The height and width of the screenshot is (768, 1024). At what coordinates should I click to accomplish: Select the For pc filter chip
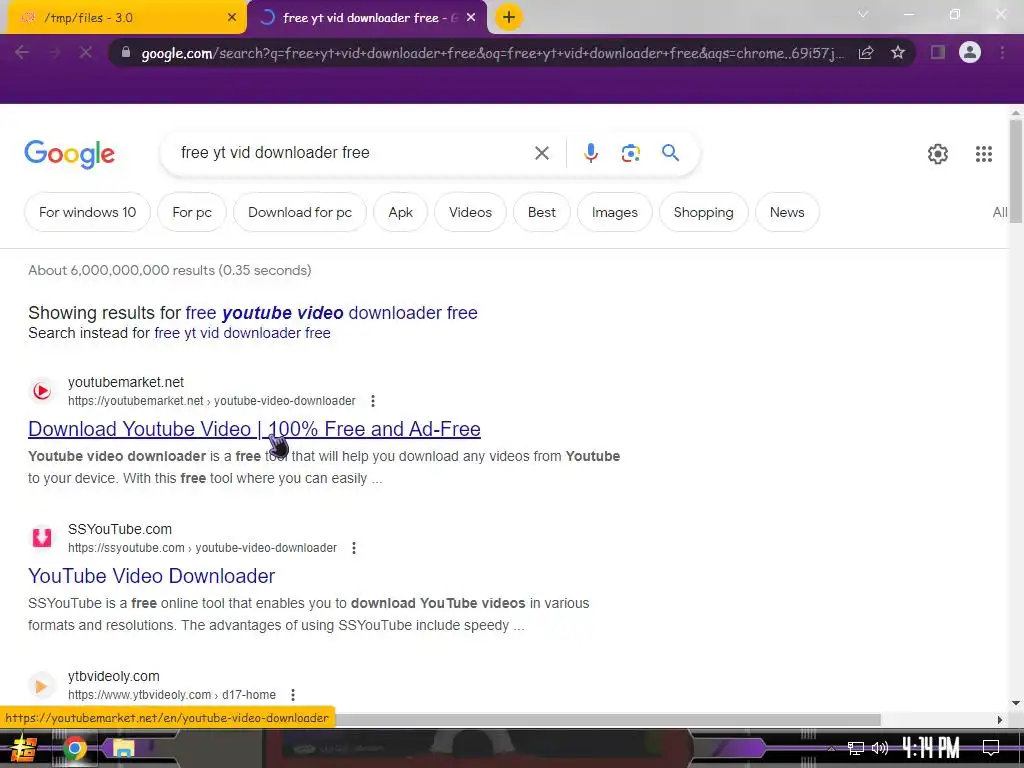click(192, 212)
